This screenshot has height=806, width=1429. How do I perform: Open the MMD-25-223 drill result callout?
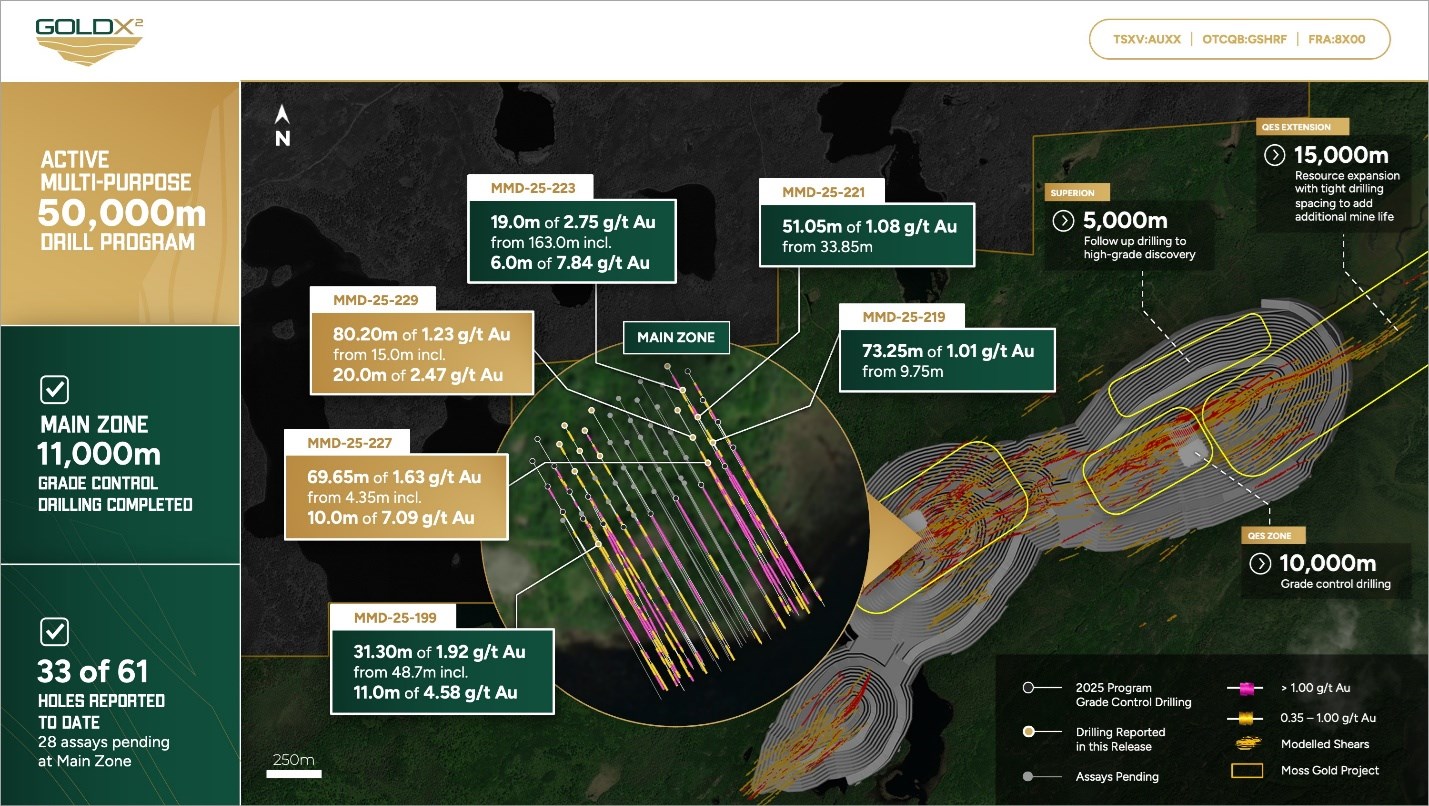click(x=572, y=231)
